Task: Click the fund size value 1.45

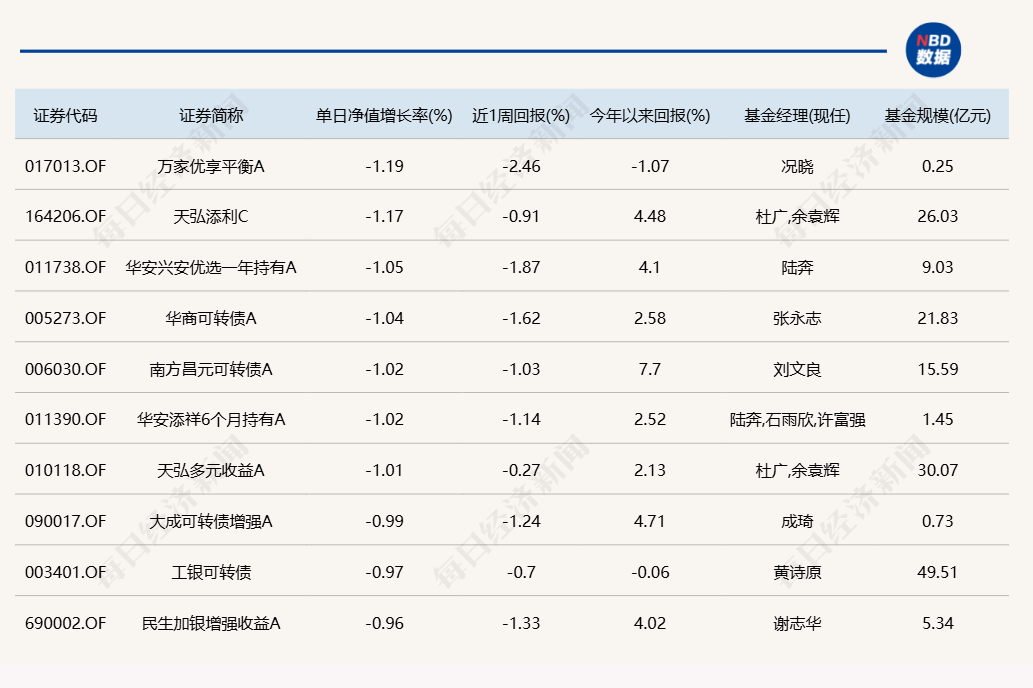Action: 937,419
